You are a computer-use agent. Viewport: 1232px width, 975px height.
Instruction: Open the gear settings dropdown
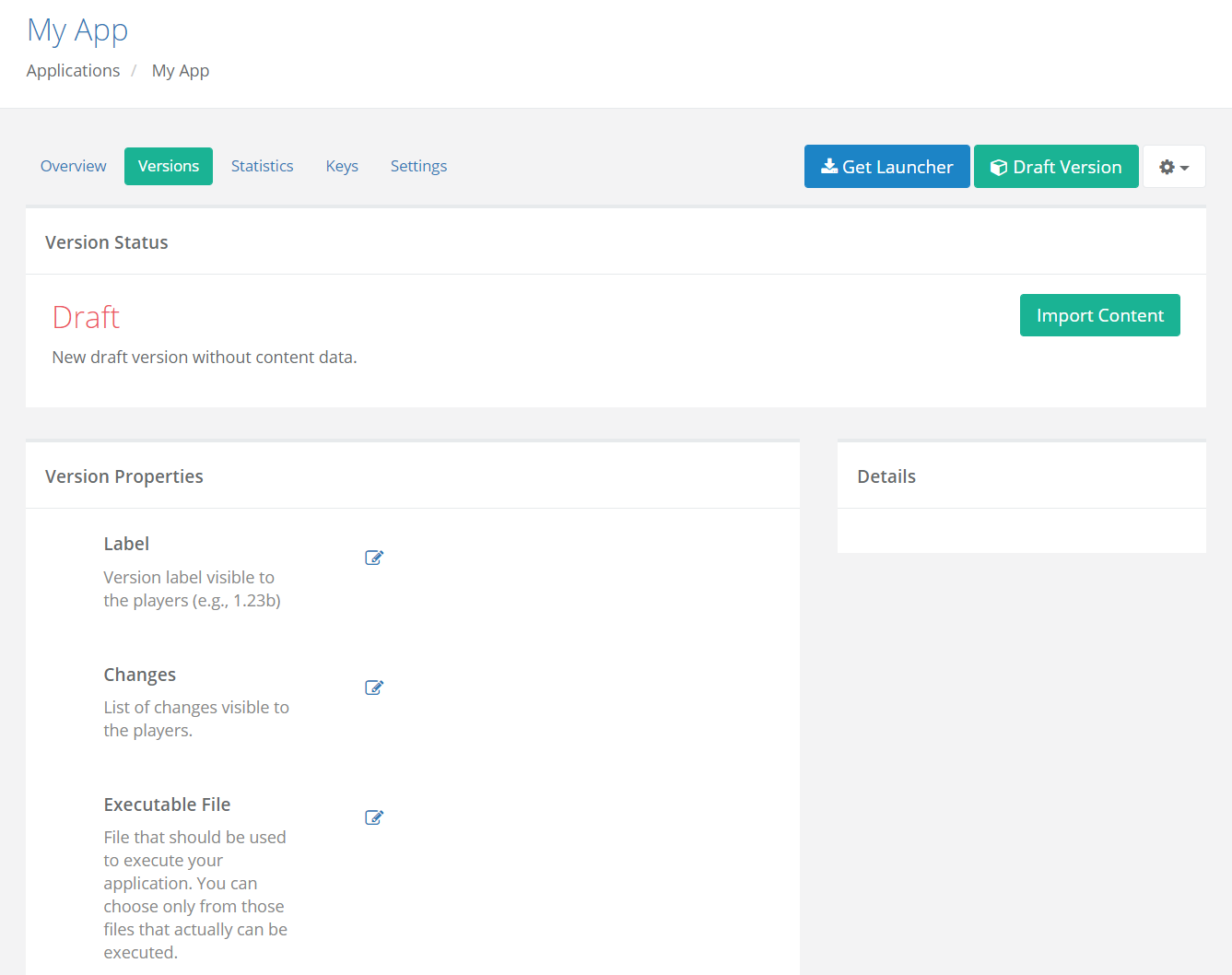pyautogui.click(x=1174, y=167)
